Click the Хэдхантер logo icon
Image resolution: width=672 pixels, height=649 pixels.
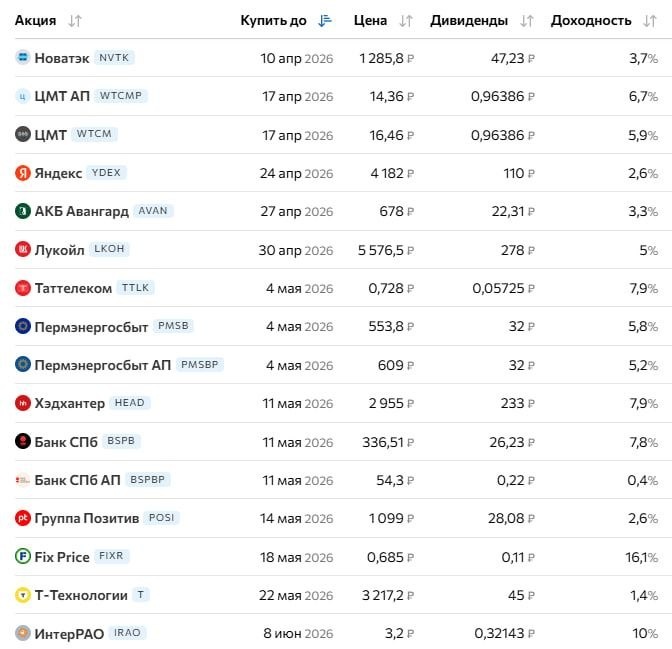[x=23, y=403]
